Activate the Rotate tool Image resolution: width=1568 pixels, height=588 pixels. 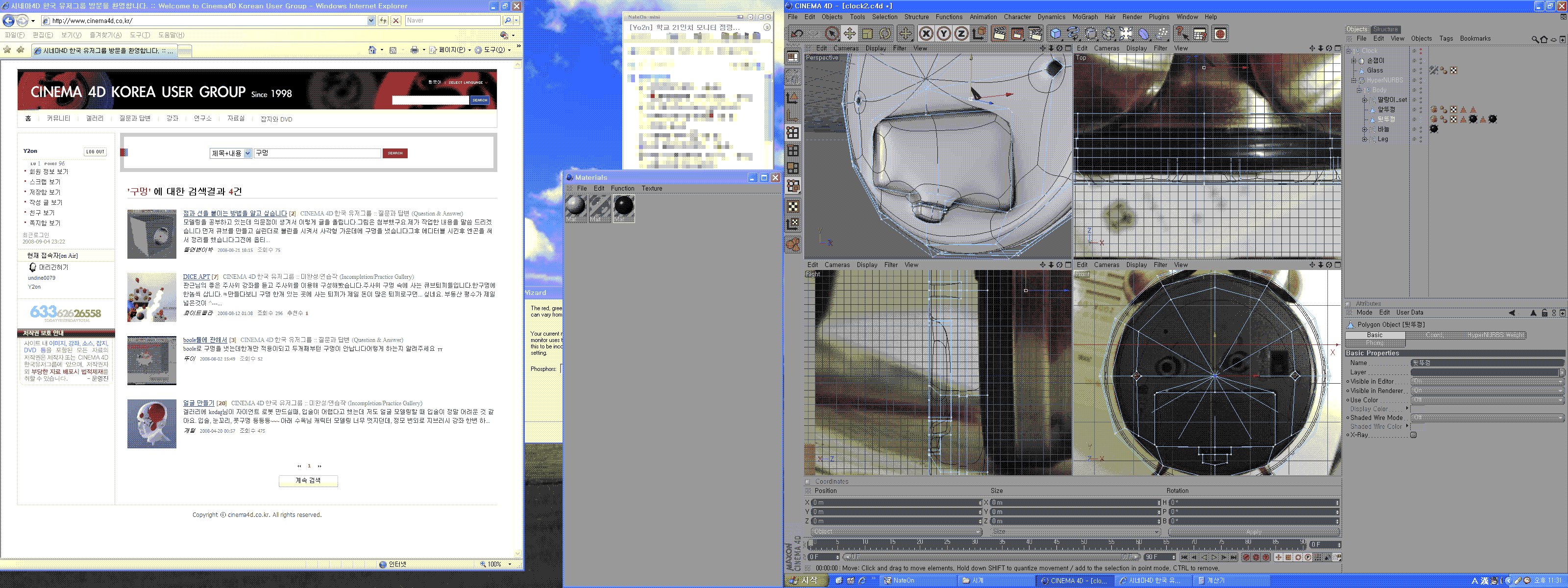[885, 33]
